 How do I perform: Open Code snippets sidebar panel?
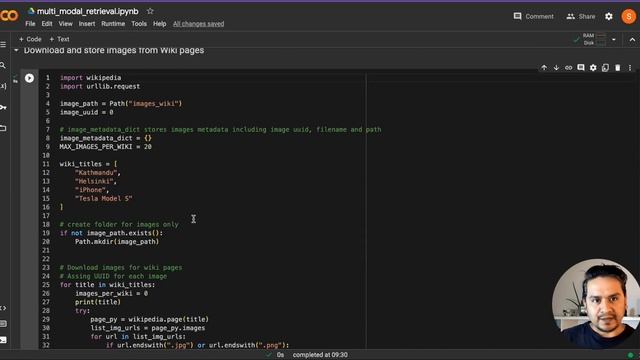pos(3,308)
